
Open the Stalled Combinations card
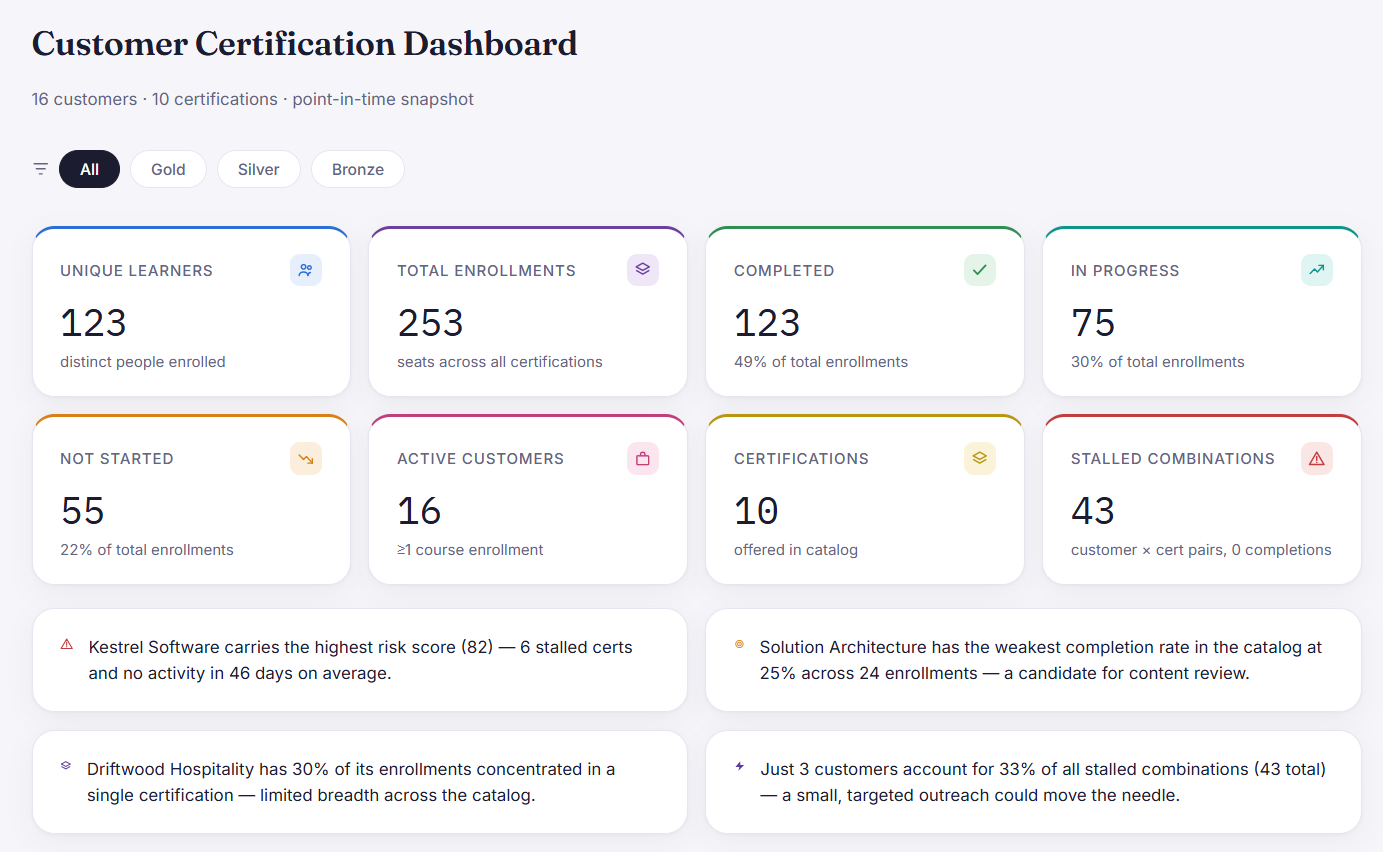[1202, 499]
